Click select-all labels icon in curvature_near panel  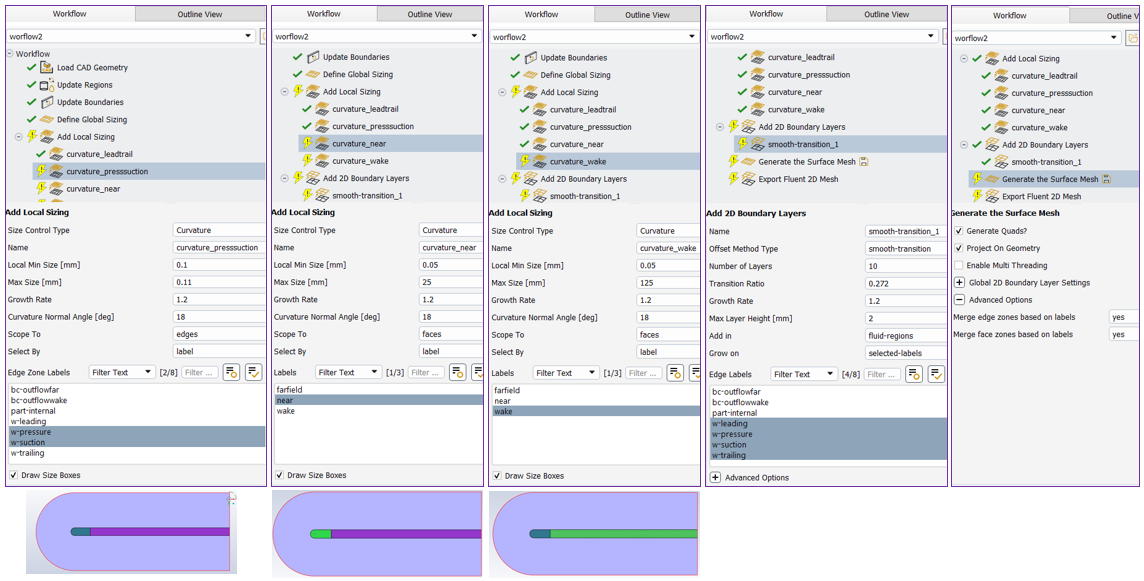tap(457, 372)
